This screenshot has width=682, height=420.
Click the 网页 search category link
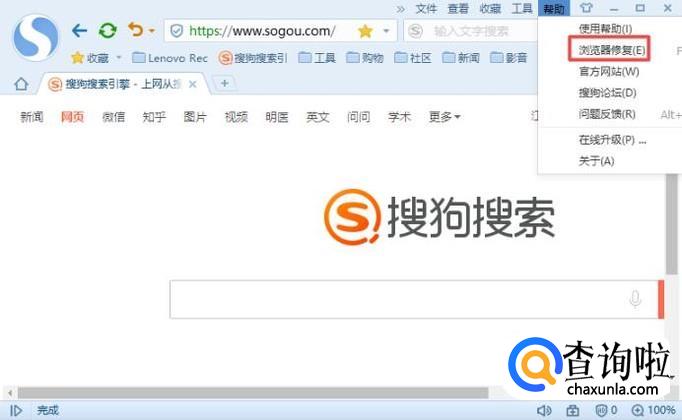72,117
